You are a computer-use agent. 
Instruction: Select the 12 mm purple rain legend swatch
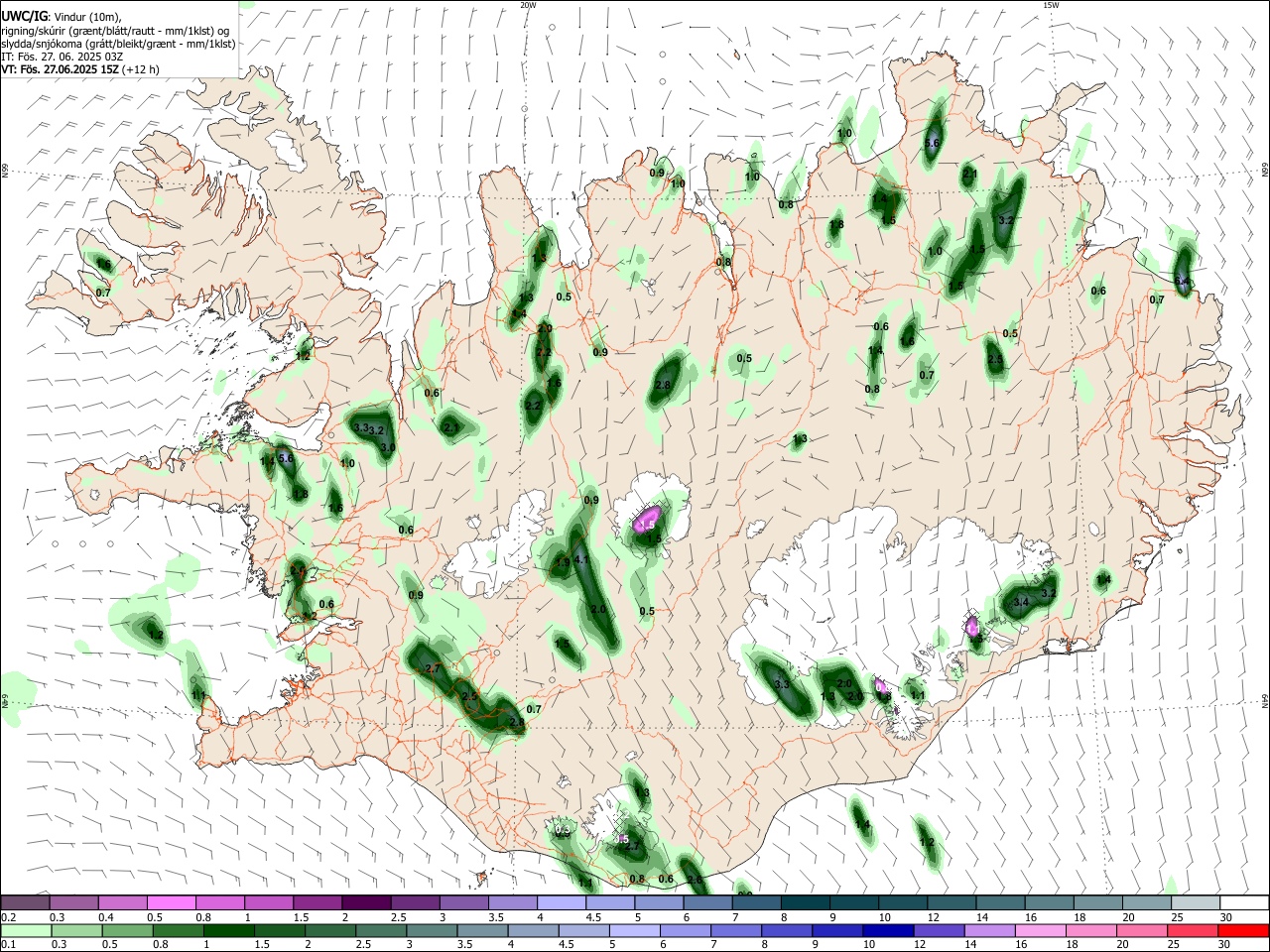[x=937, y=930]
